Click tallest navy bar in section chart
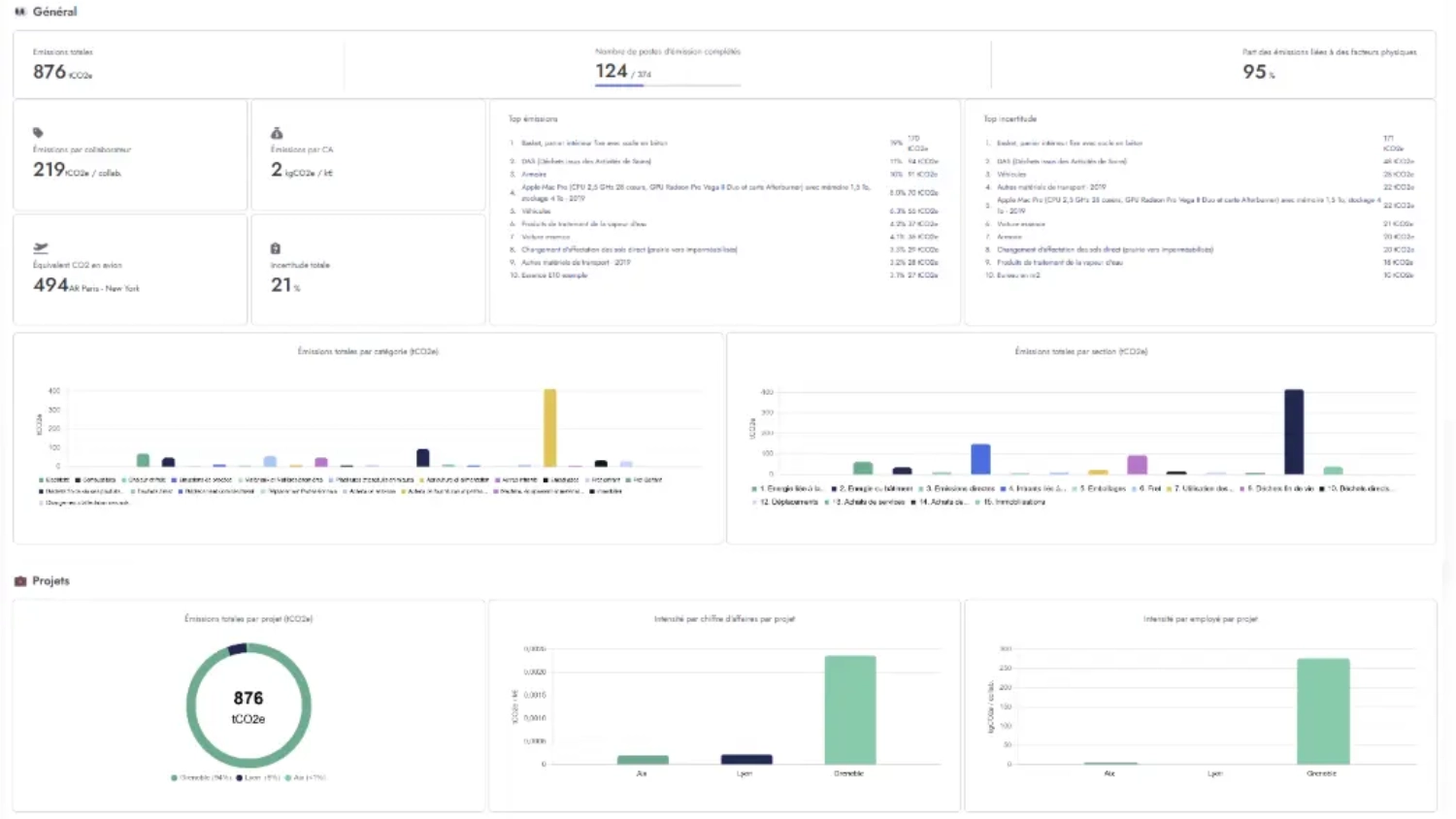The image size is (1456, 819). pos(1293,432)
